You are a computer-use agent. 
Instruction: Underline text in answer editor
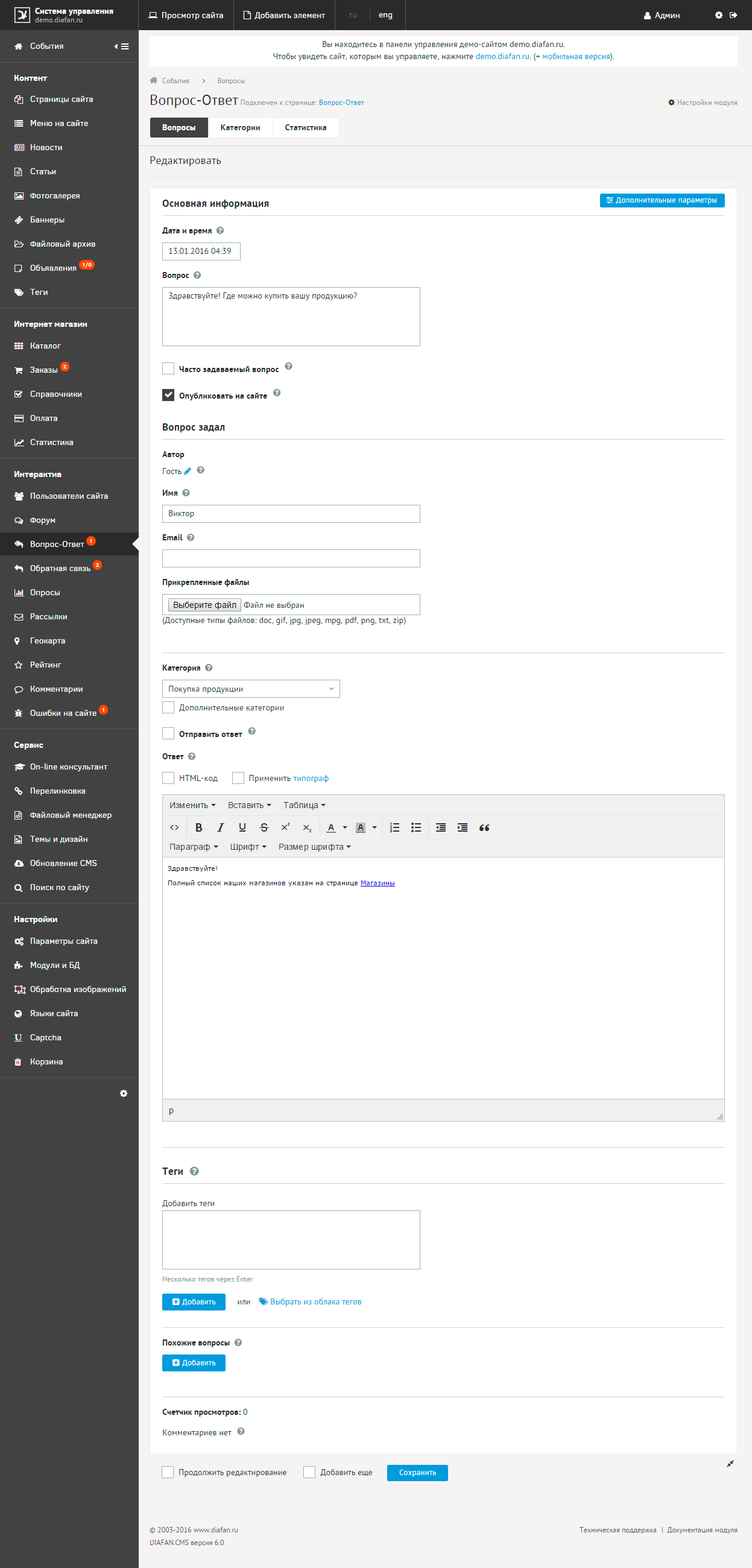pos(242,827)
